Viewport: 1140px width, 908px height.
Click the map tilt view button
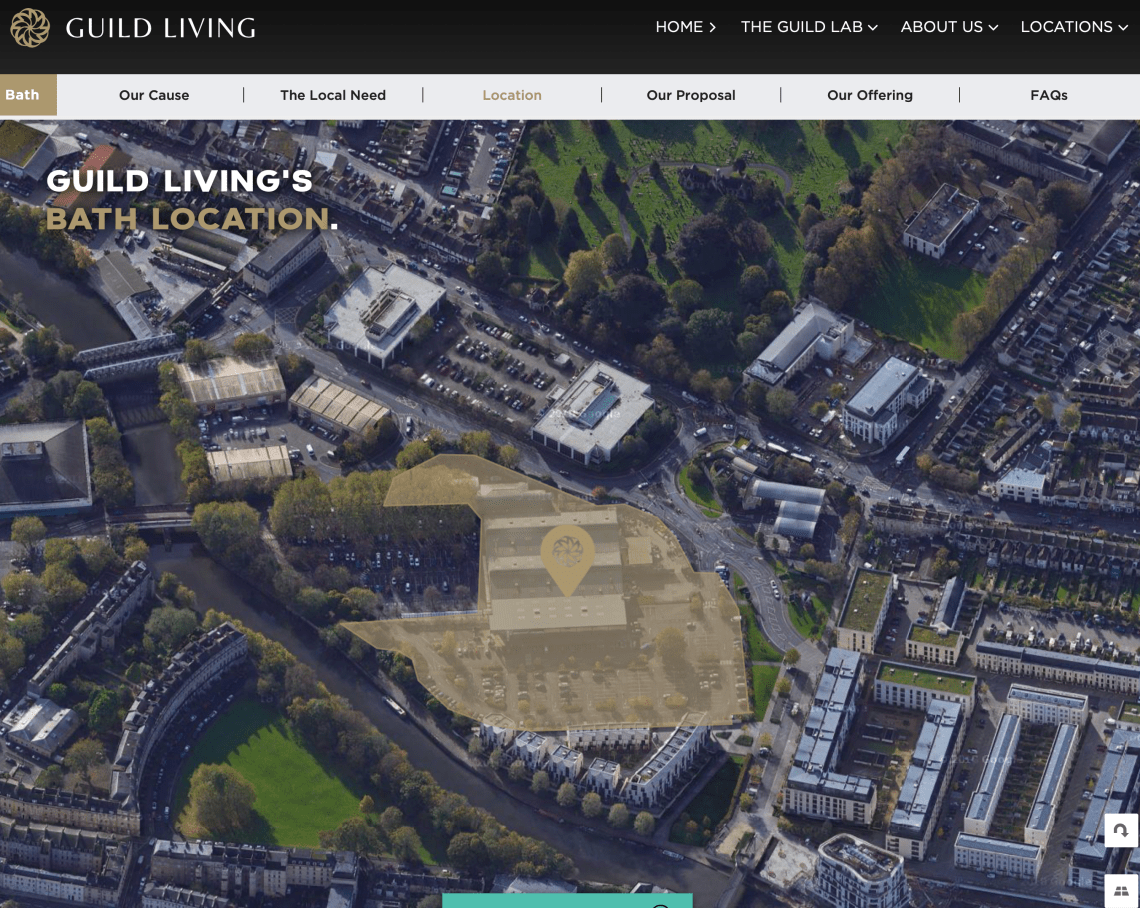pyautogui.click(x=1120, y=891)
